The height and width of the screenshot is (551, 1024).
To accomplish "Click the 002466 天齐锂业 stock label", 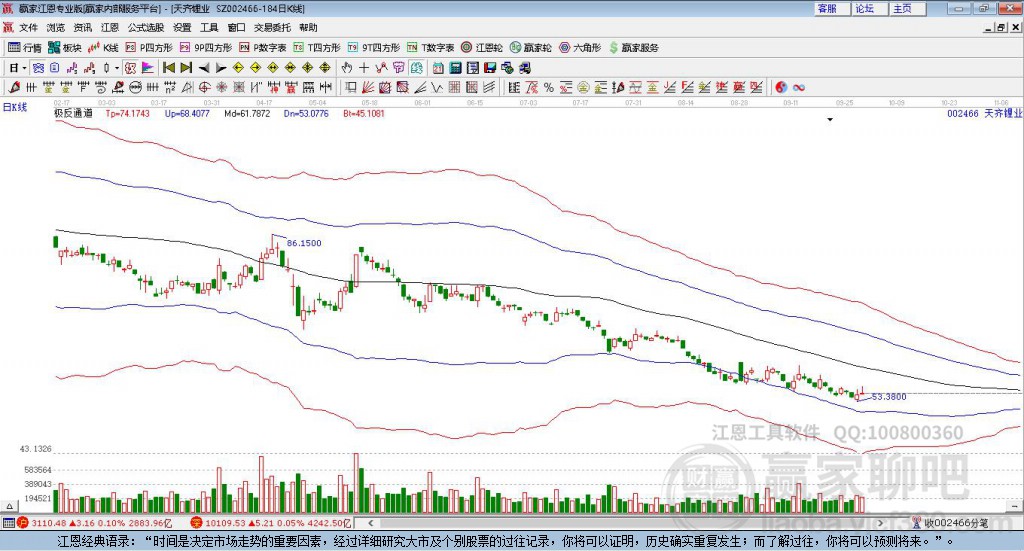I will pos(984,114).
